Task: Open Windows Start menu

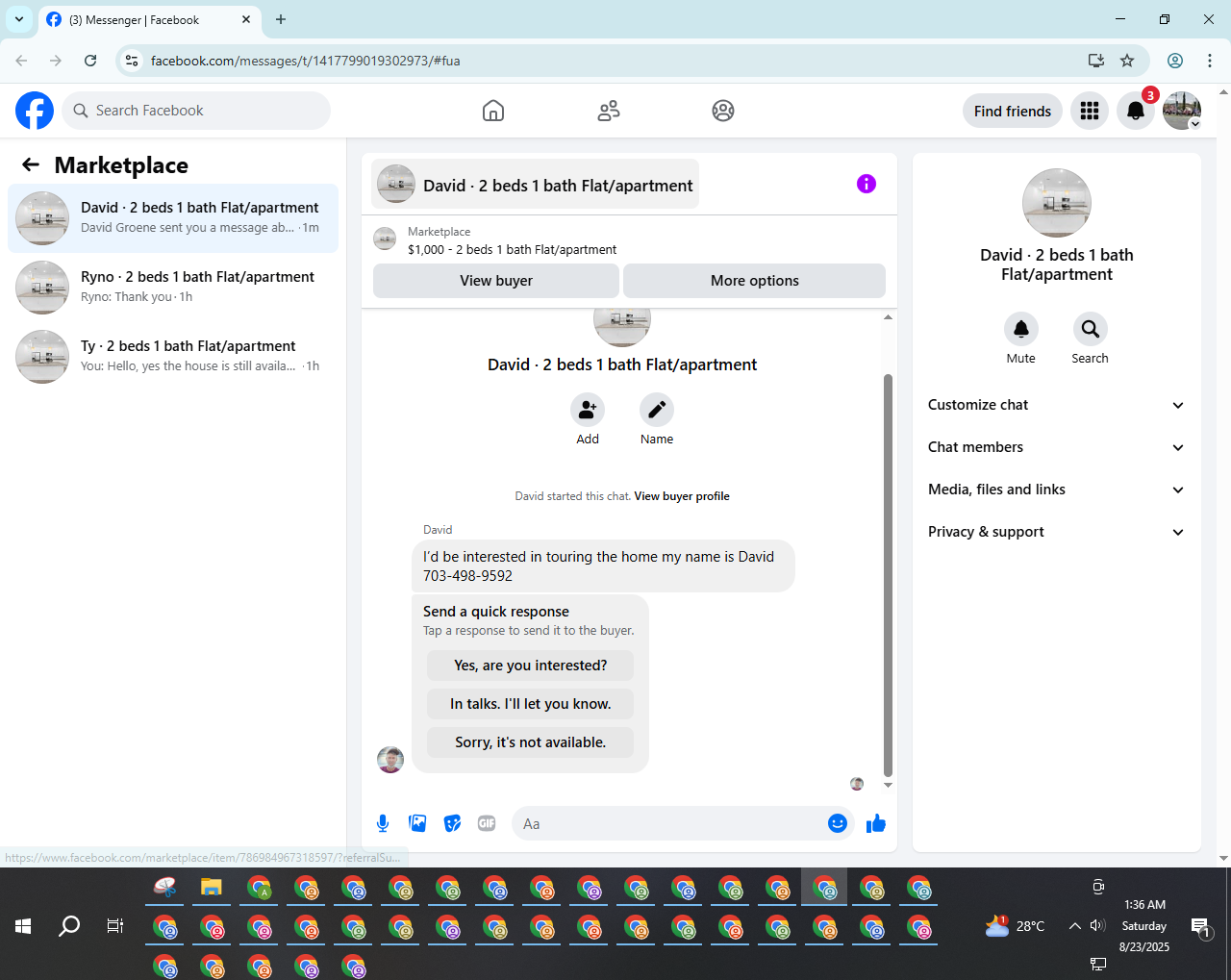Action: coord(23,926)
